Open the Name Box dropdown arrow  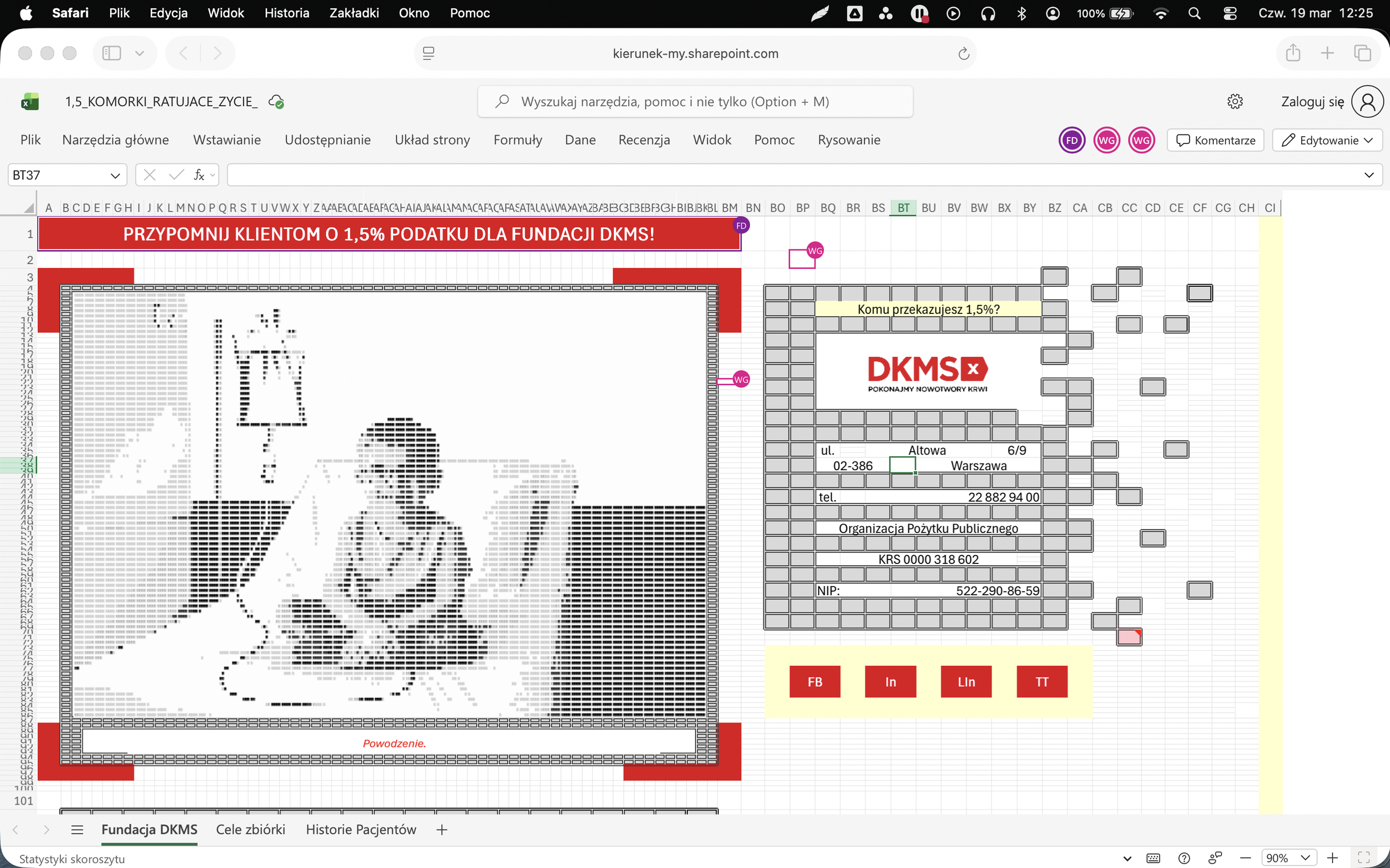coord(115,174)
